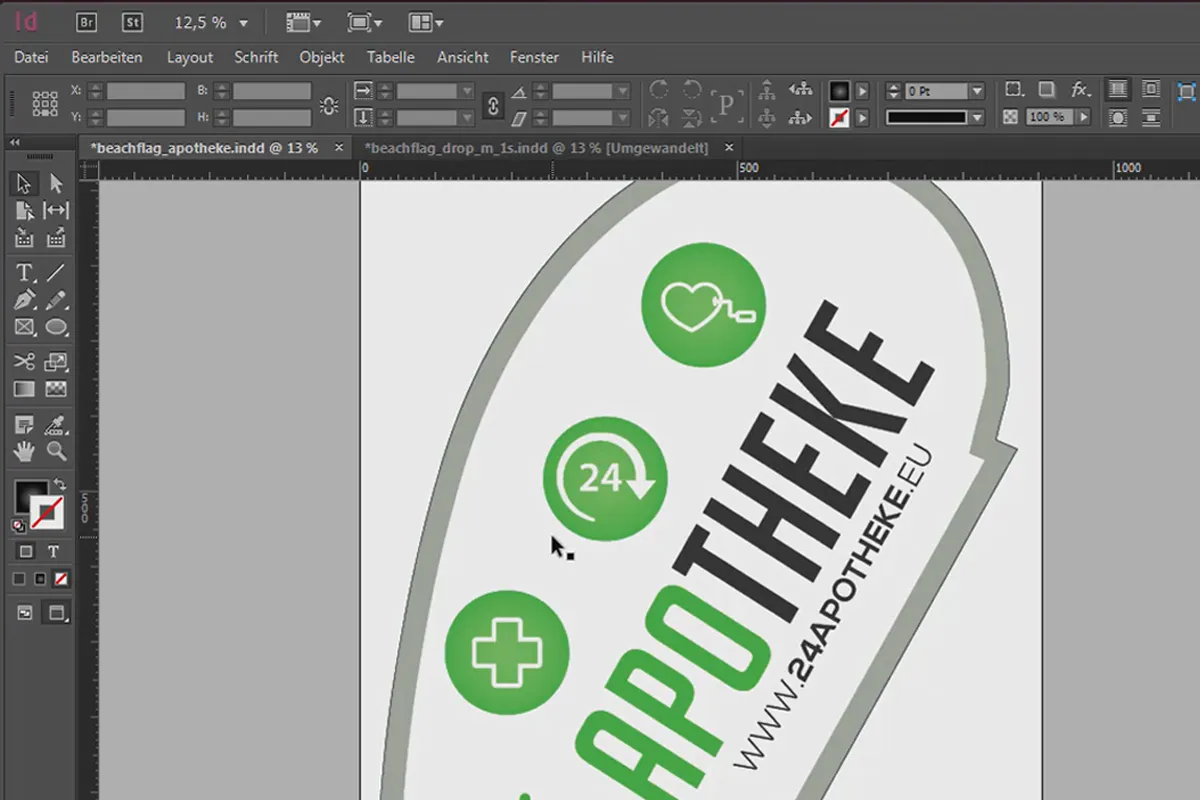
Task: Close the beachflag_apotheke.indd tab
Action: 339,148
